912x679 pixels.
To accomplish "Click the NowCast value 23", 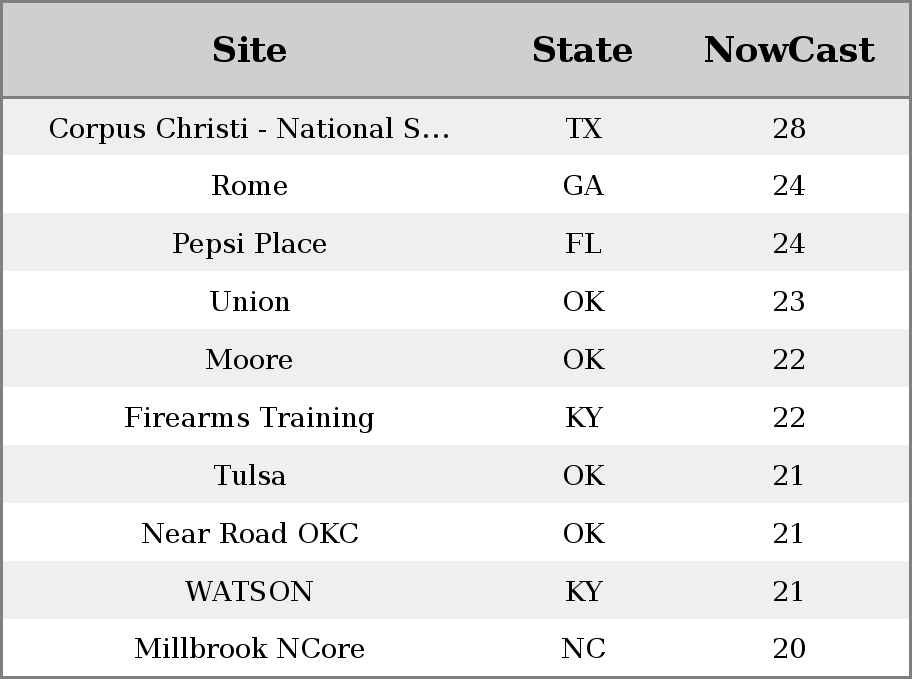I will 789,301.
